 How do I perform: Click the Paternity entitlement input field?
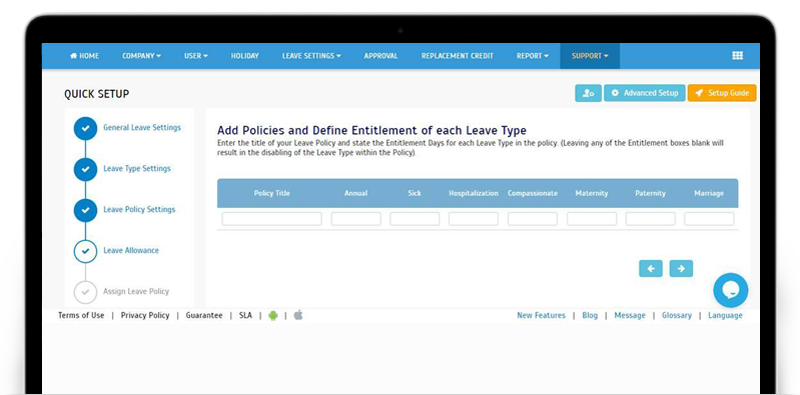pos(651,219)
